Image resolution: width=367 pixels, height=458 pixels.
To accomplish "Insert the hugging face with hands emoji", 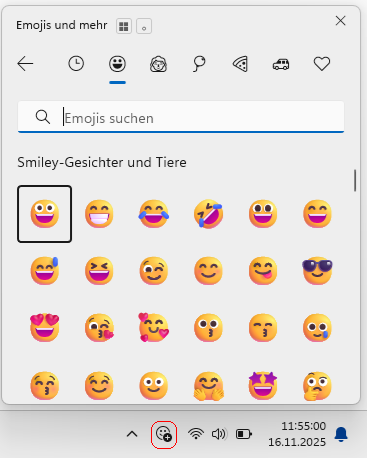I will [208, 386].
